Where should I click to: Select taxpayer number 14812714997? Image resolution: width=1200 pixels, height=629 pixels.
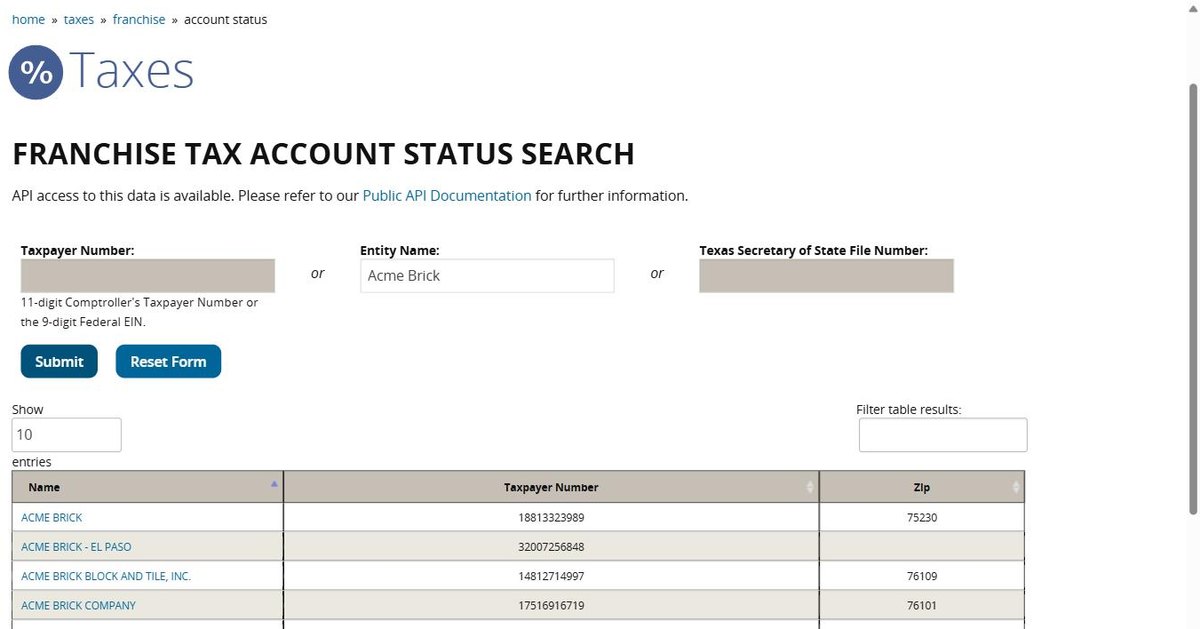[x=551, y=576]
